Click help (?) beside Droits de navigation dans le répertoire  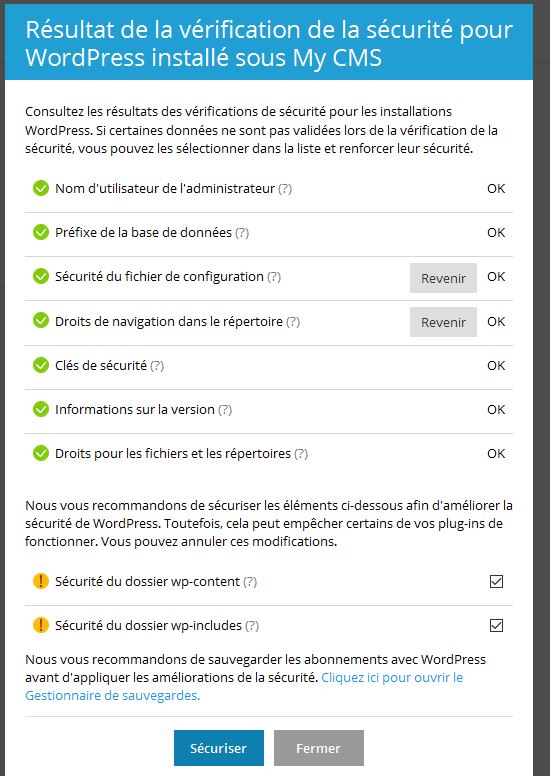point(293,322)
